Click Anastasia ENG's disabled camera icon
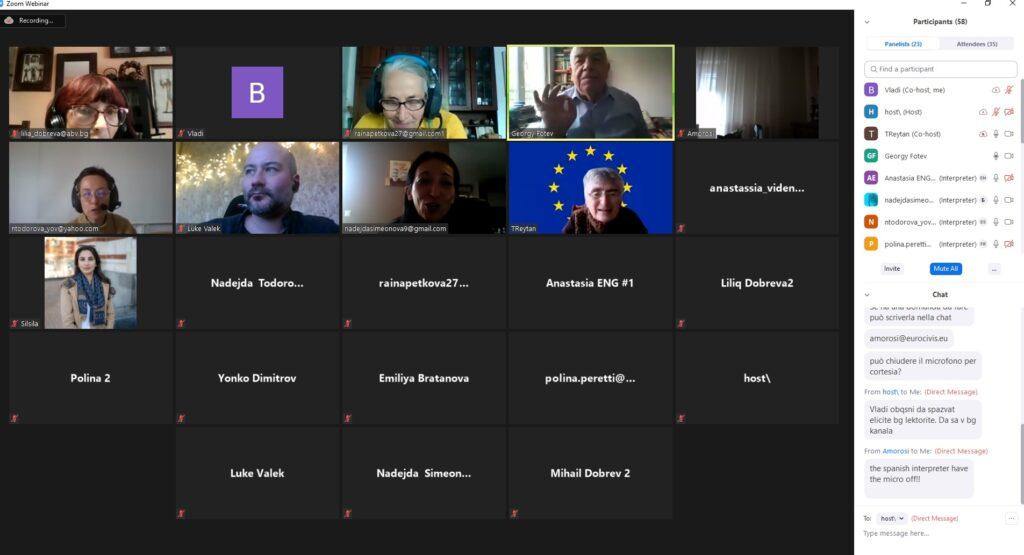1024x555 pixels. pos(1009,178)
